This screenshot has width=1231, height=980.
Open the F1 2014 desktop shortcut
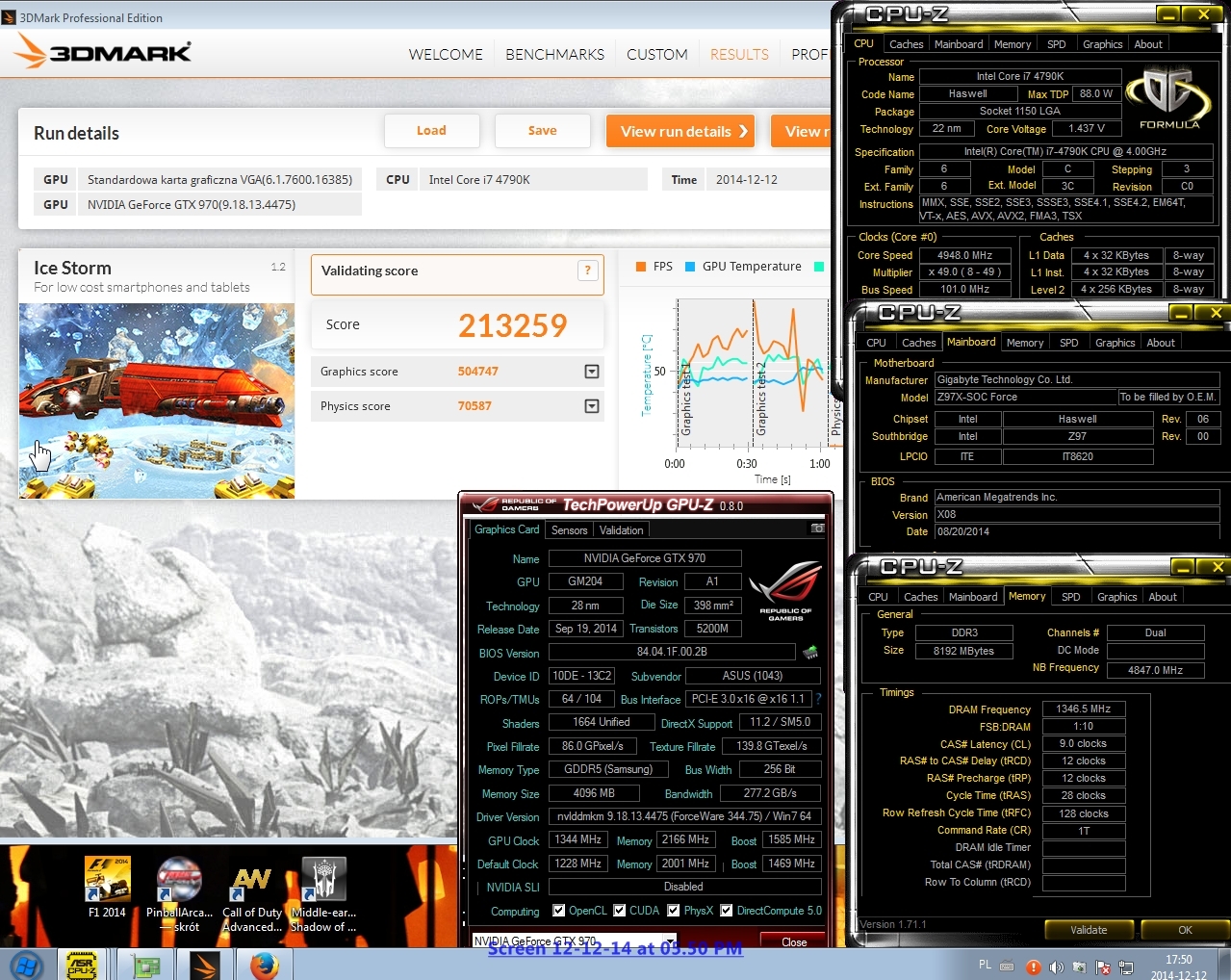tap(107, 888)
